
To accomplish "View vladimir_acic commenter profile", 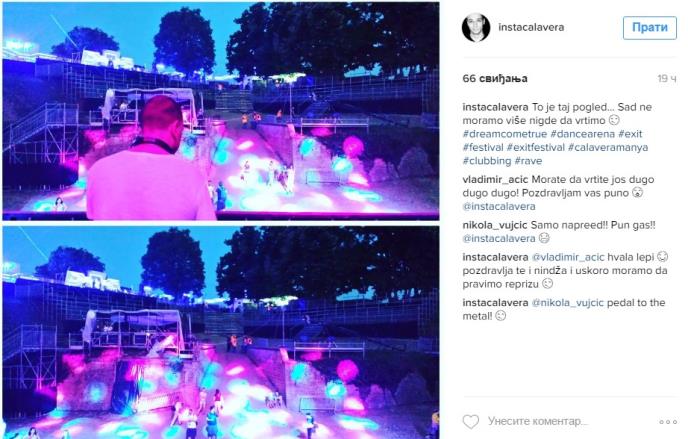I will click(x=495, y=179).
